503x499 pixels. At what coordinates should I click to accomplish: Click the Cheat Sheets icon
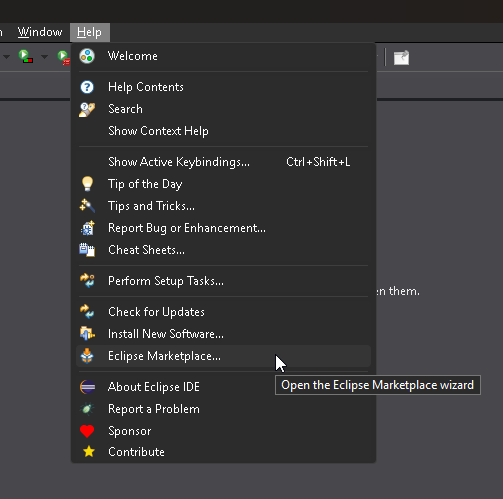(x=87, y=250)
